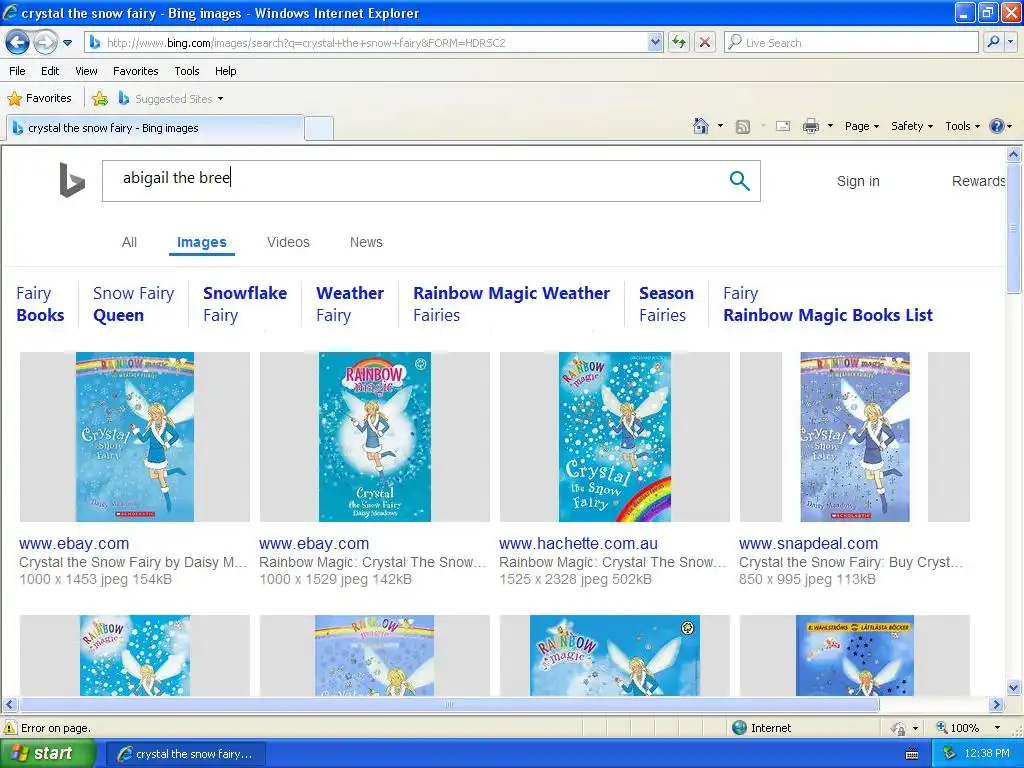Click the Error on page warning icon
The height and width of the screenshot is (768, 1024).
(10, 728)
